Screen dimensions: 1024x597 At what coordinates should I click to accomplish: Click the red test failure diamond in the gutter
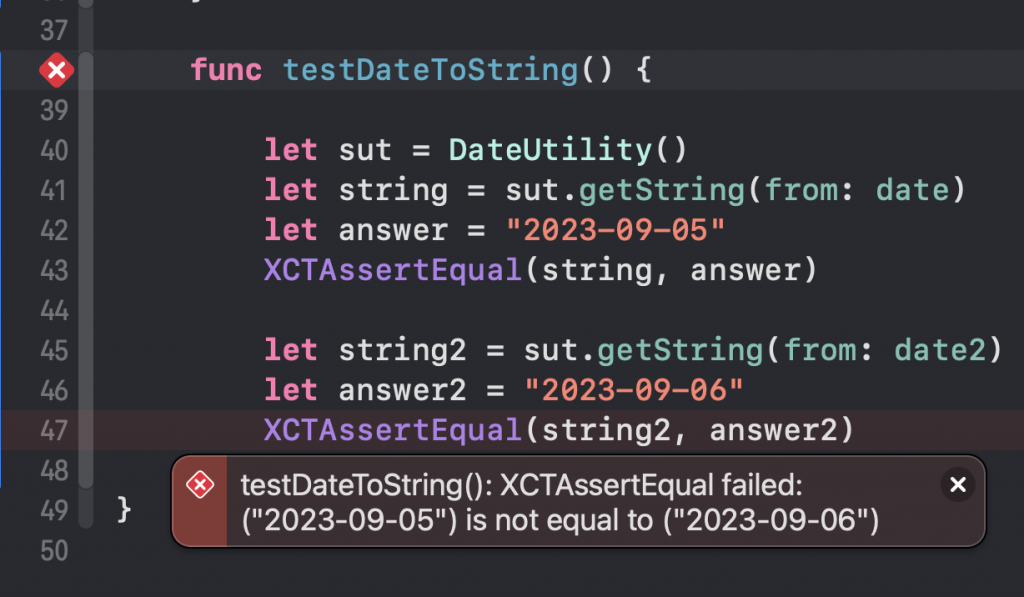tap(57, 70)
